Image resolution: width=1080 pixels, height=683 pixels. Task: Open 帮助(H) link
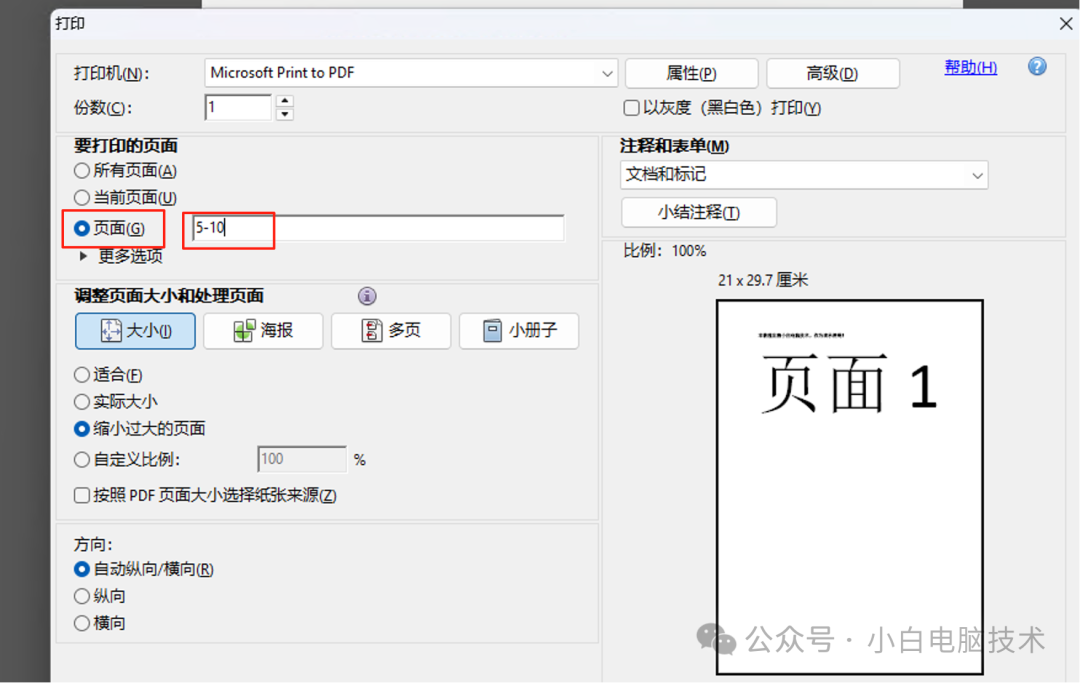969,66
